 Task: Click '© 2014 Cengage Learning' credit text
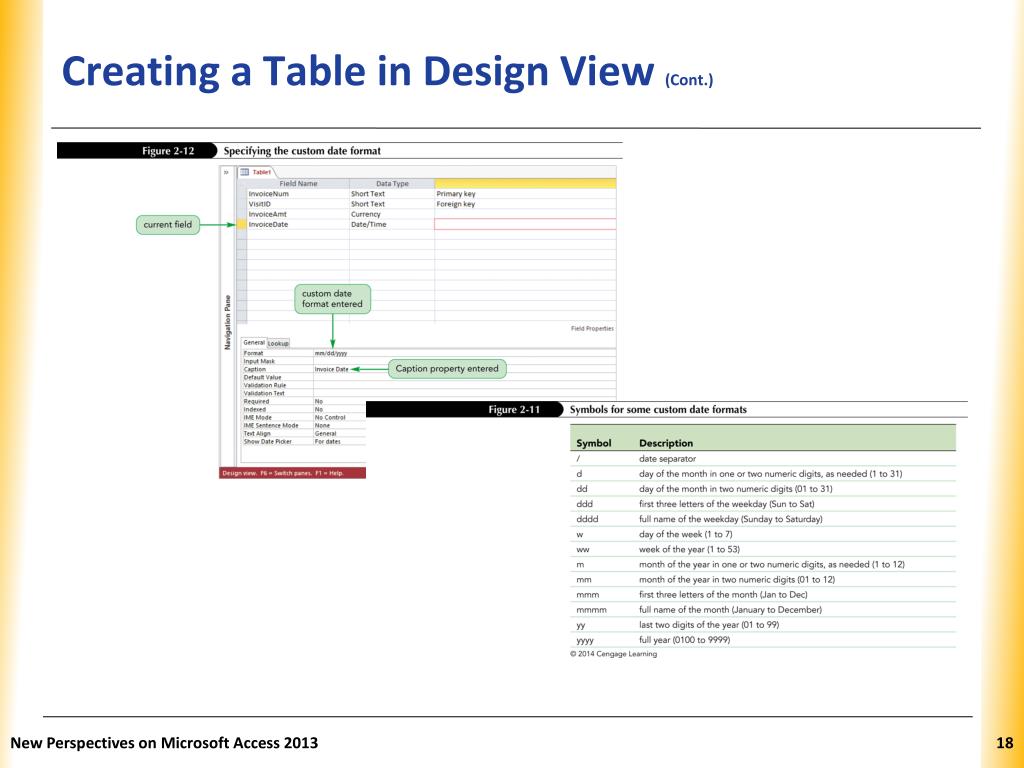[x=614, y=654]
